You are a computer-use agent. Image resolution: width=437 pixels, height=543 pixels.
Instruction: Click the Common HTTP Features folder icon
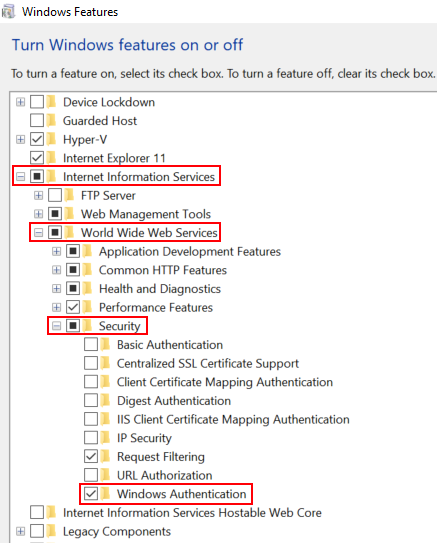click(x=88, y=270)
